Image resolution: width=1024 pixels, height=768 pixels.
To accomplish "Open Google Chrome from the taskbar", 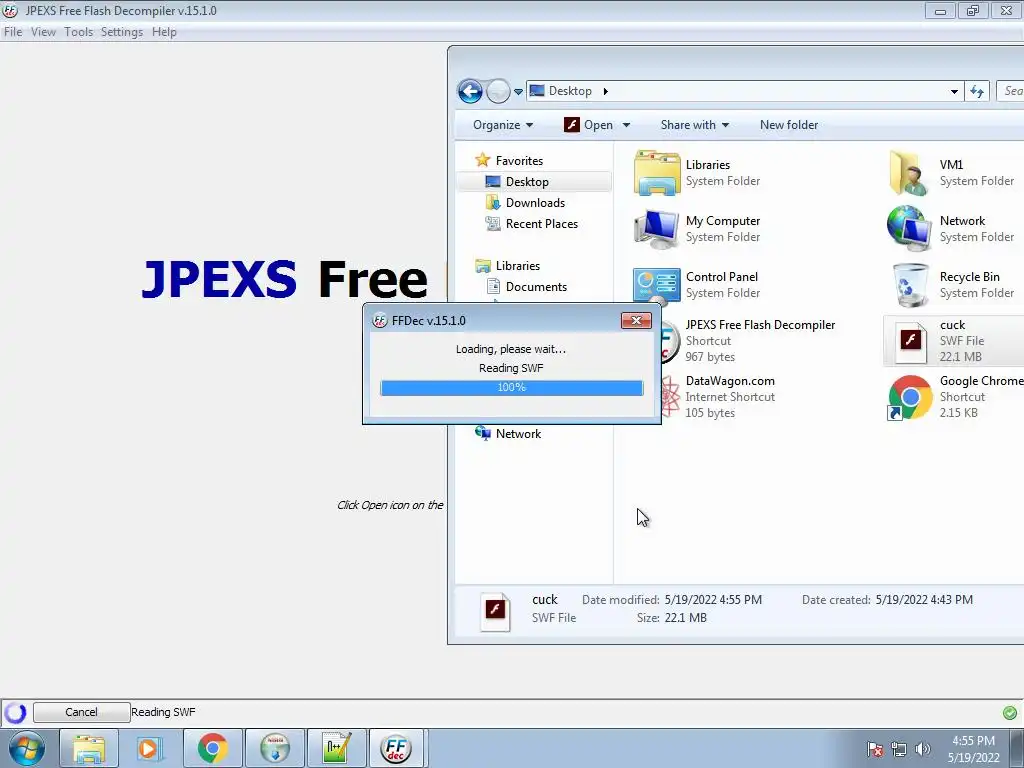I will tap(212, 748).
